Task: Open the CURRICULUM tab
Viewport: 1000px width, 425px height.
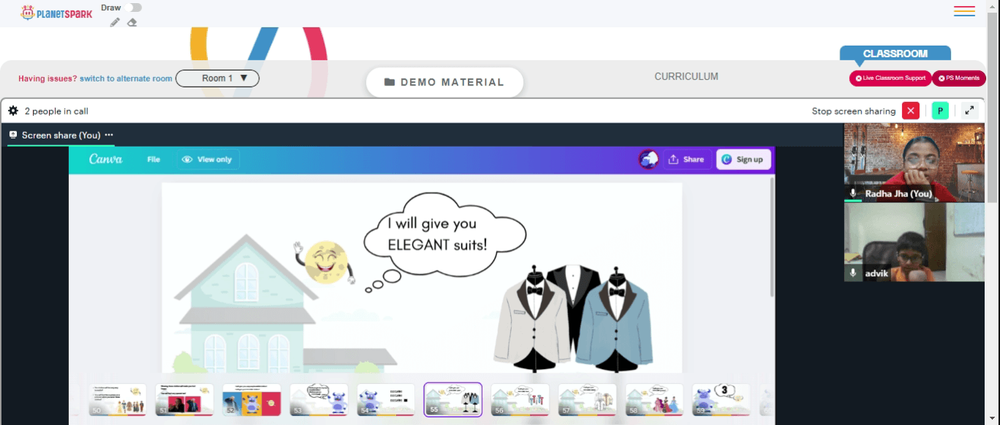Action: pos(686,77)
